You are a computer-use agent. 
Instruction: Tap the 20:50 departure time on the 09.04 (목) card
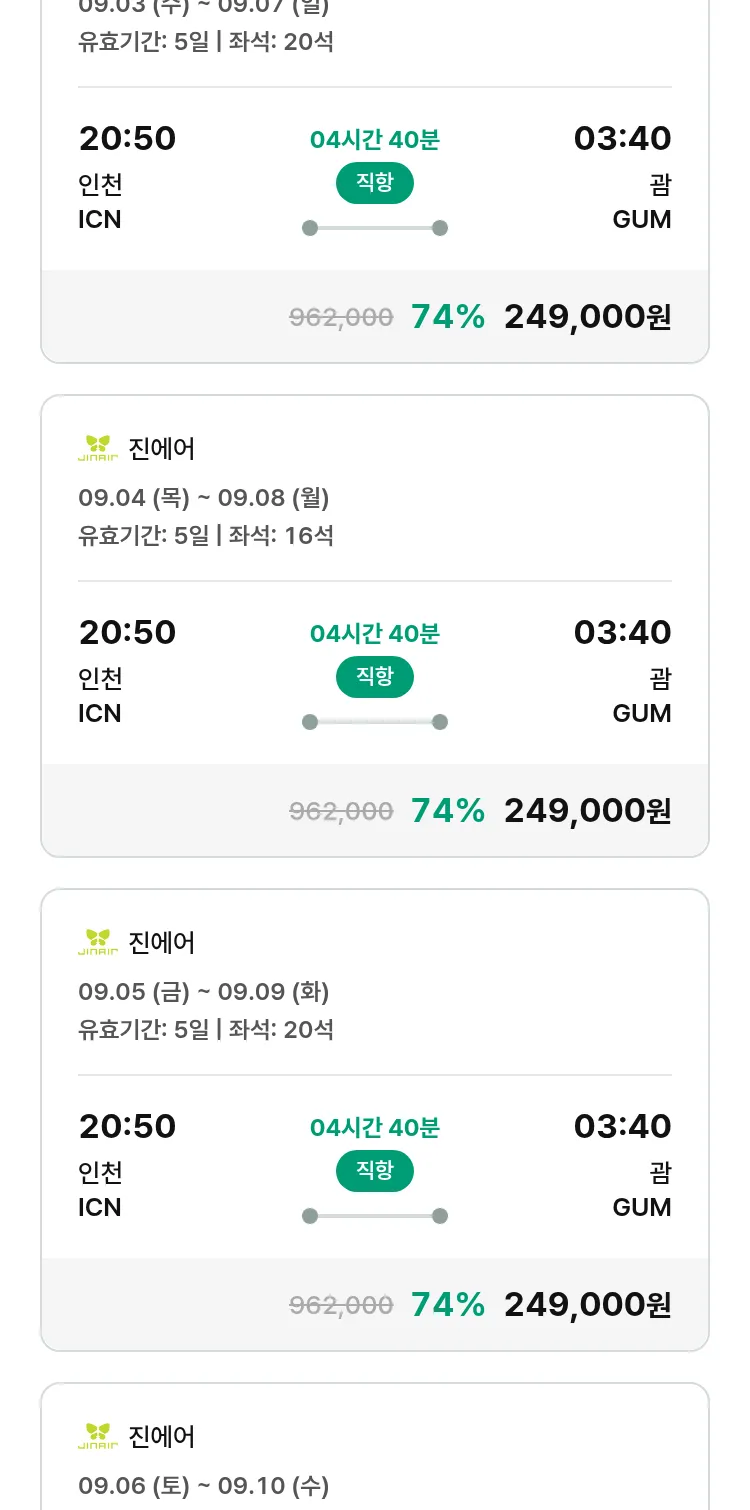(128, 633)
